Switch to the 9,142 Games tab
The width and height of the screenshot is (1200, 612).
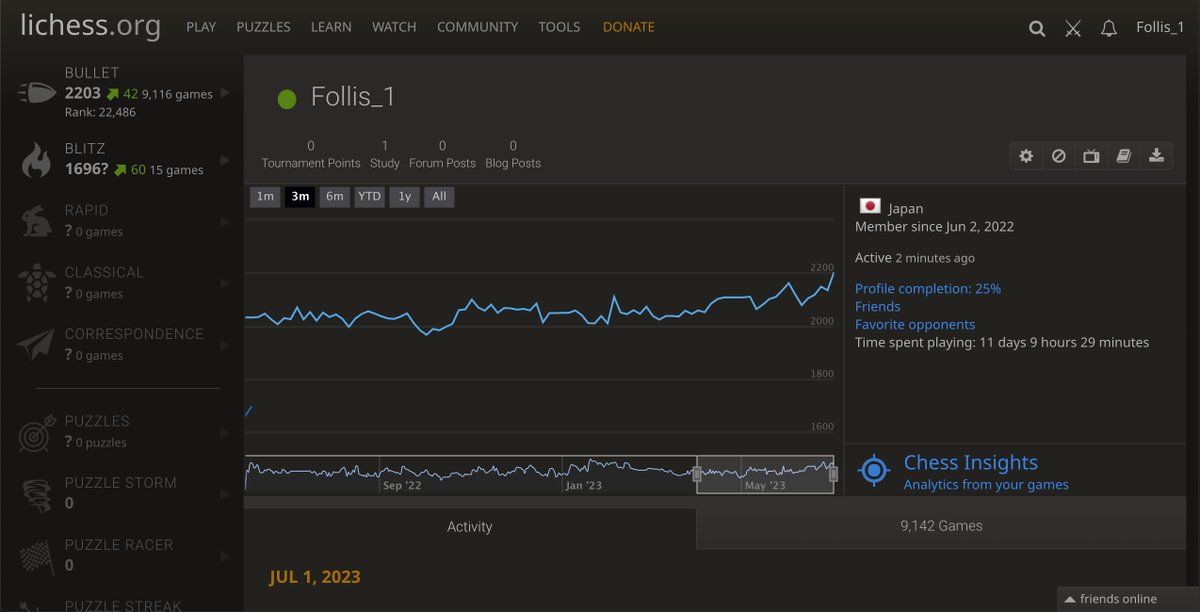point(941,525)
